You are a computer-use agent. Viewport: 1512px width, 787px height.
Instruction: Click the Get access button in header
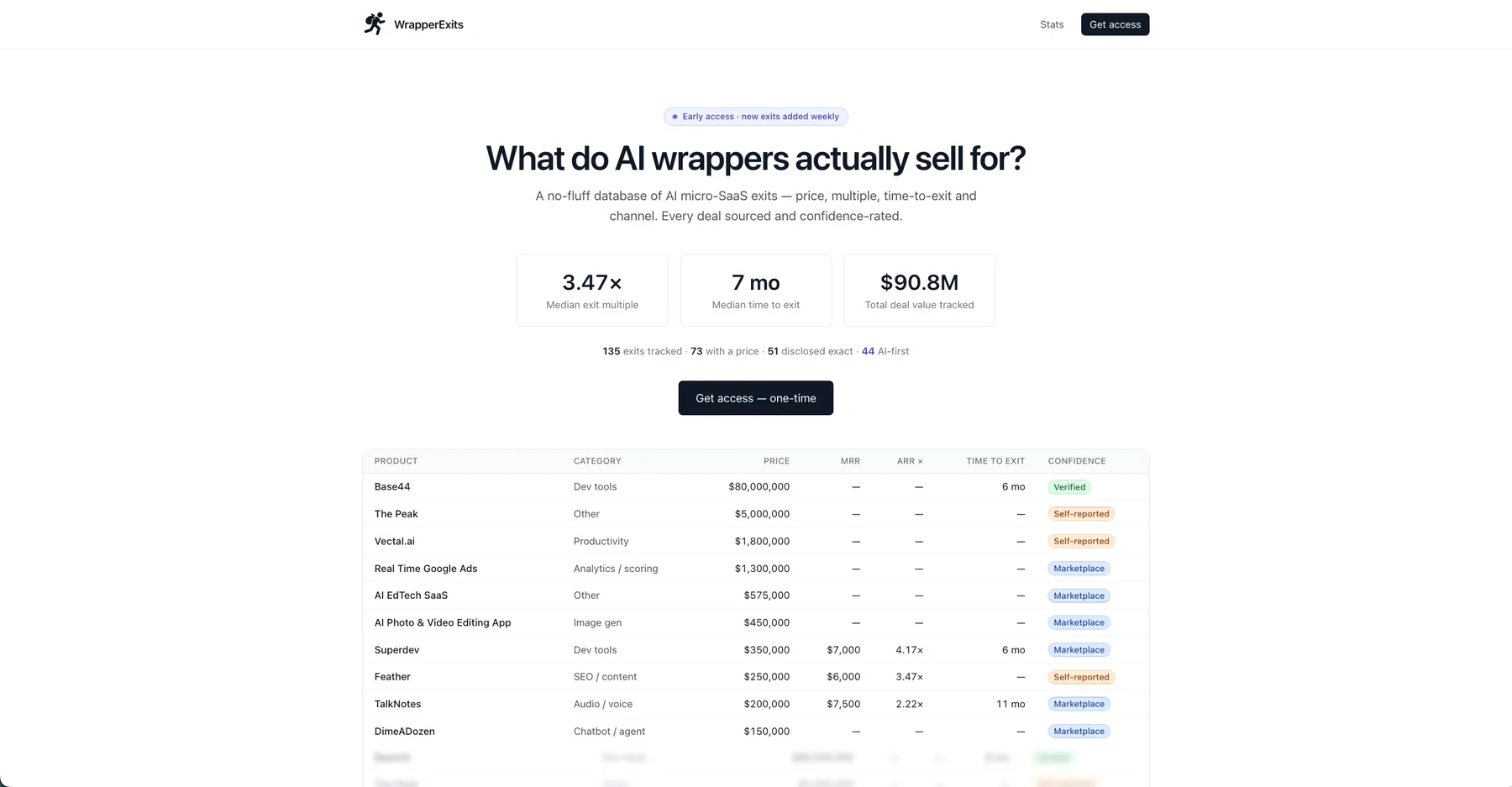pos(1115,24)
